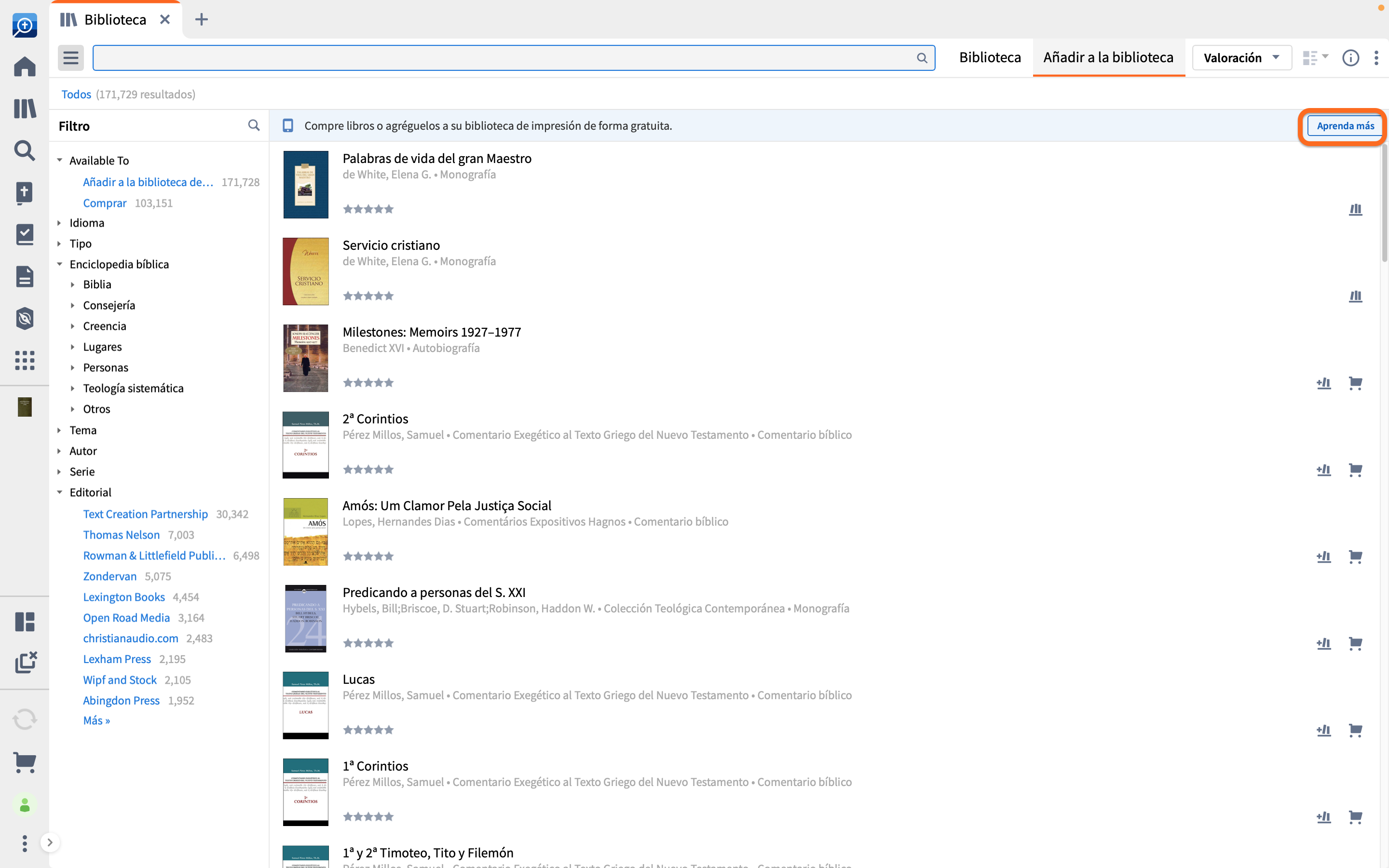The width and height of the screenshot is (1389, 868).
Task: Click cart icon for Amós: Um Clamor
Action: pyautogui.click(x=1355, y=556)
